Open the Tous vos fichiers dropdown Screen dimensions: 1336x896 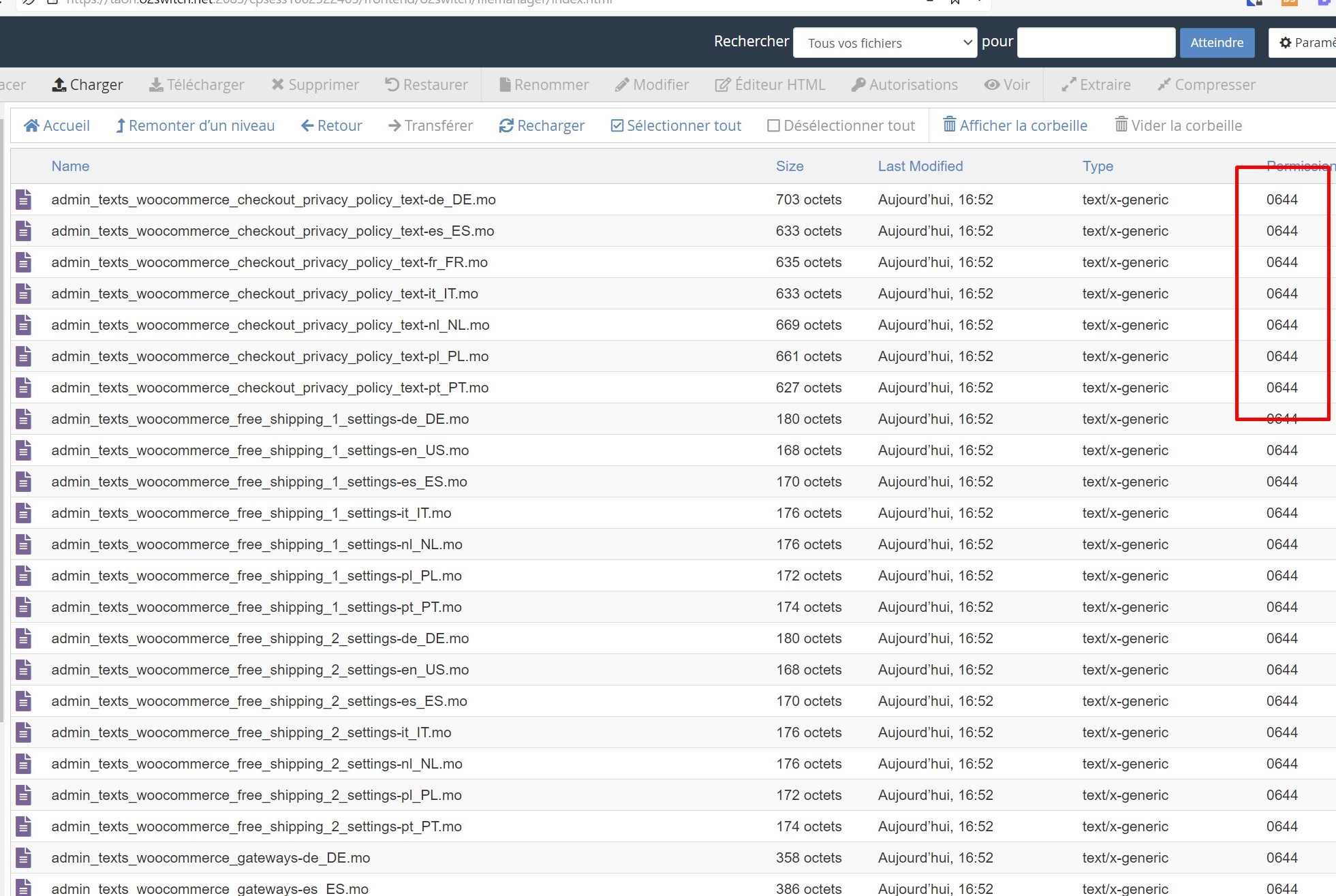(x=885, y=43)
